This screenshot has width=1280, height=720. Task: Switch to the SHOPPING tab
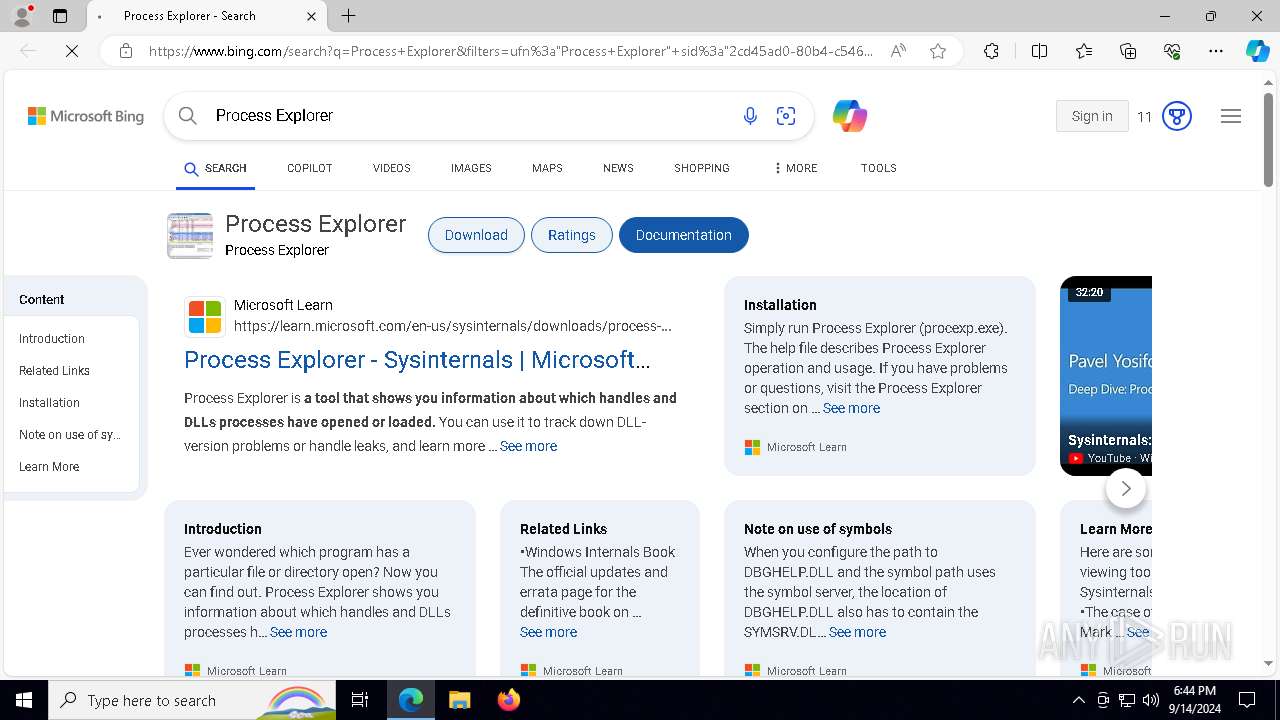[702, 168]
